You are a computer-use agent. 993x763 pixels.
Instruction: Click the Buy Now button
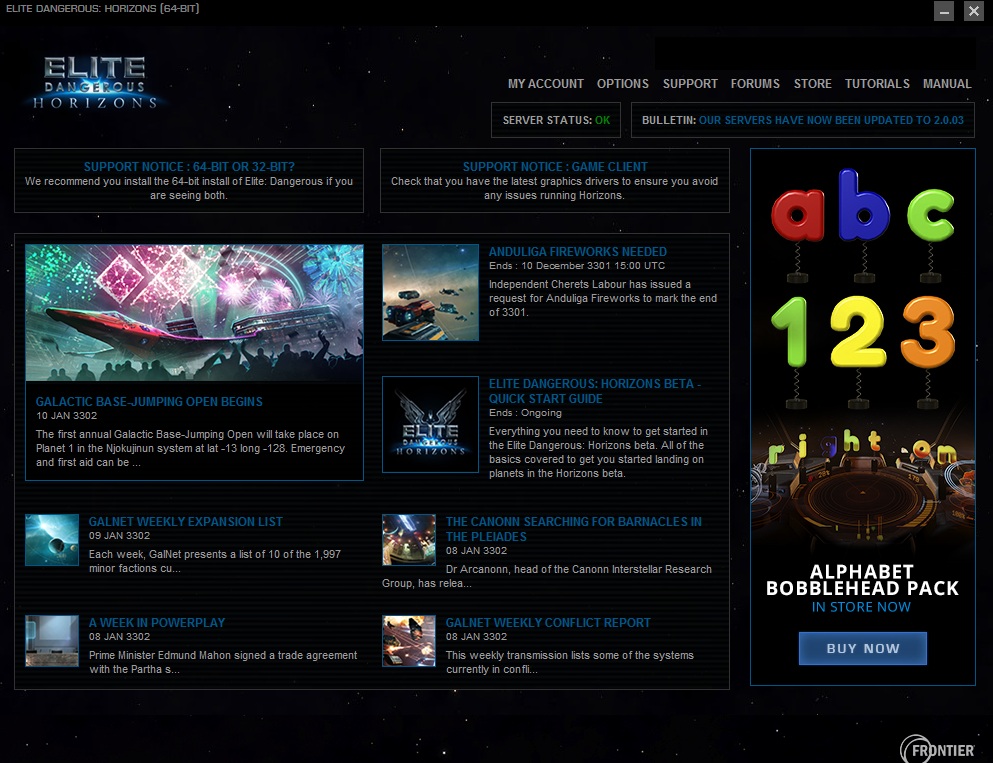863,648
